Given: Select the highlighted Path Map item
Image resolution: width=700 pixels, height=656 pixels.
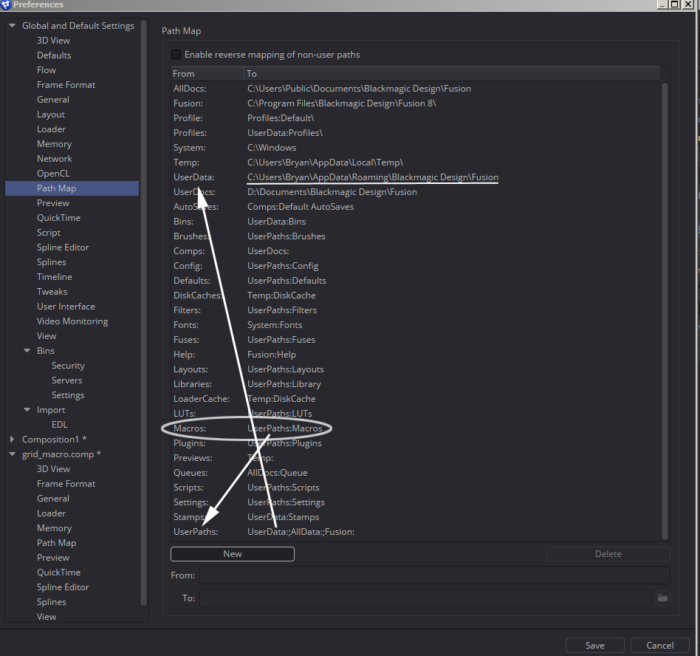Looking at the screenshot, I should pyautogui.click(x=72, y=188).
